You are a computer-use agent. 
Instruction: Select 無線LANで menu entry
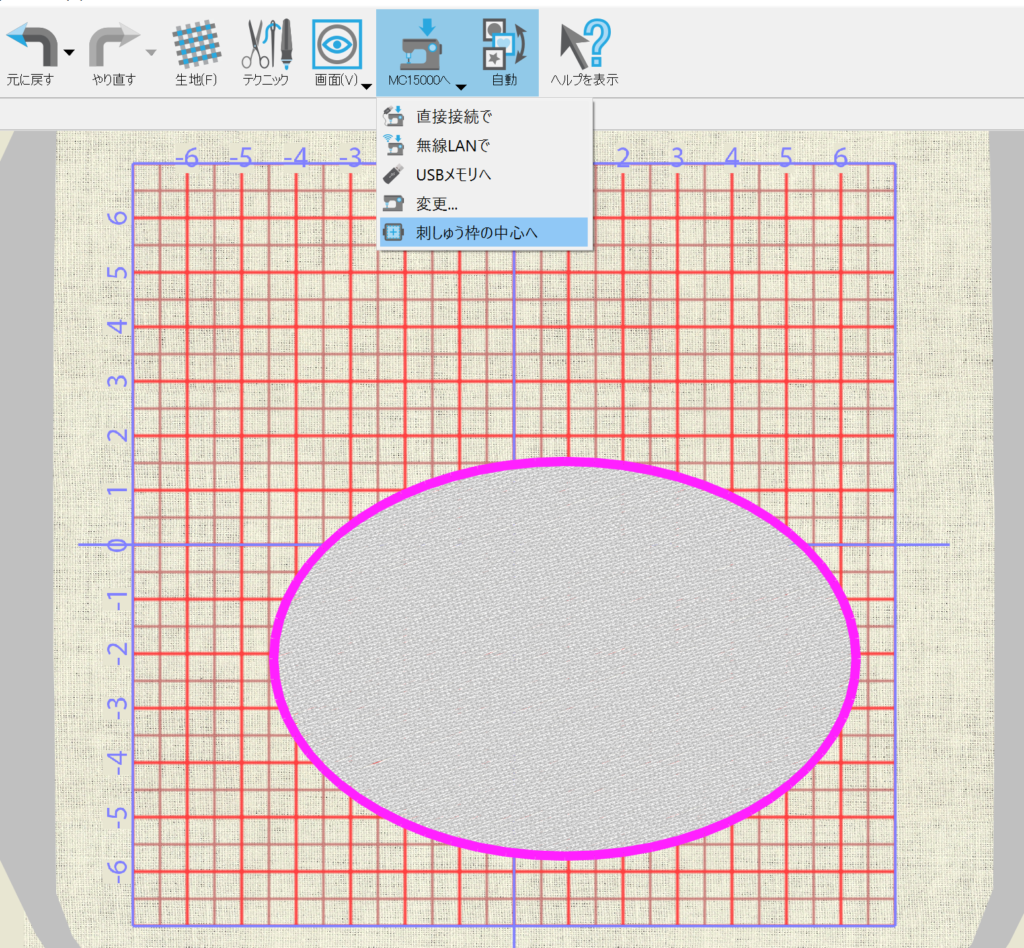[453, 146]
